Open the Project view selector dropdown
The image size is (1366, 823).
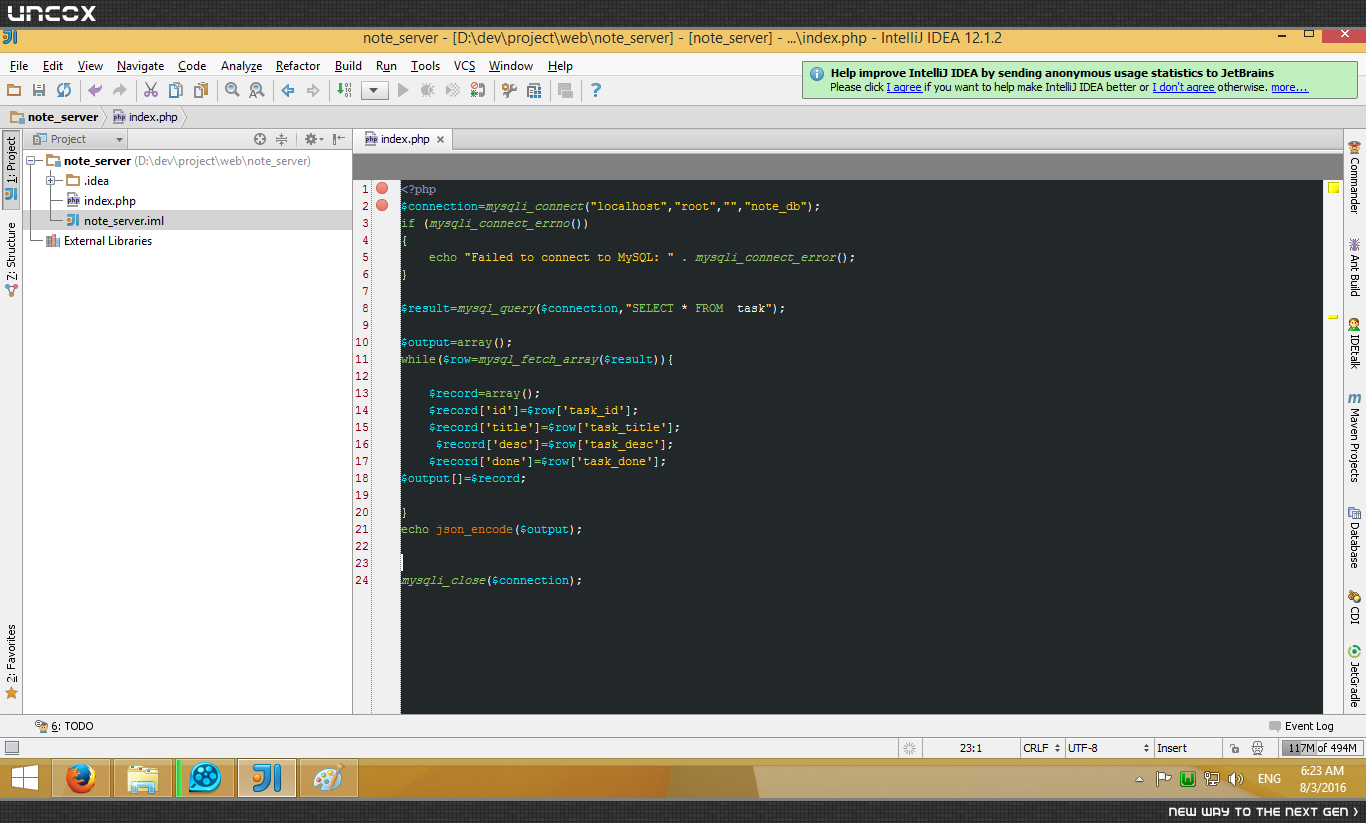click(77, 139)
